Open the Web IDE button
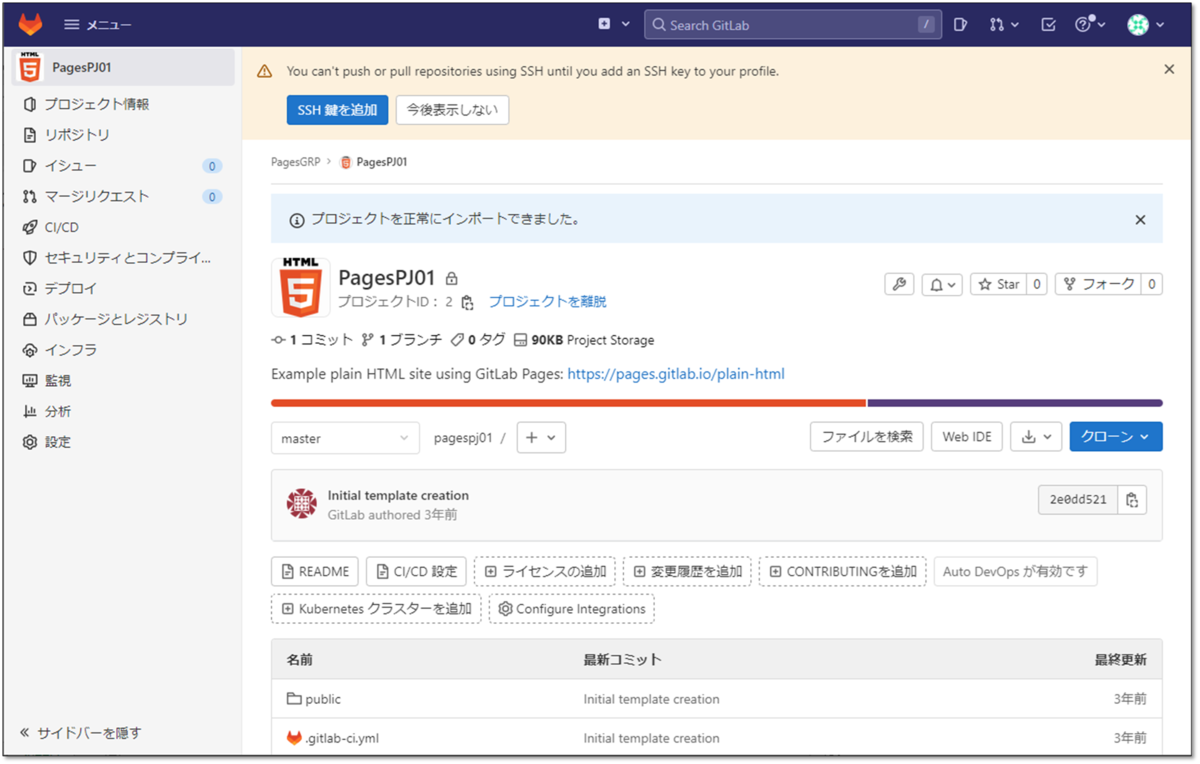Viewport: 1200px width, 764px height. pos(967,437)
